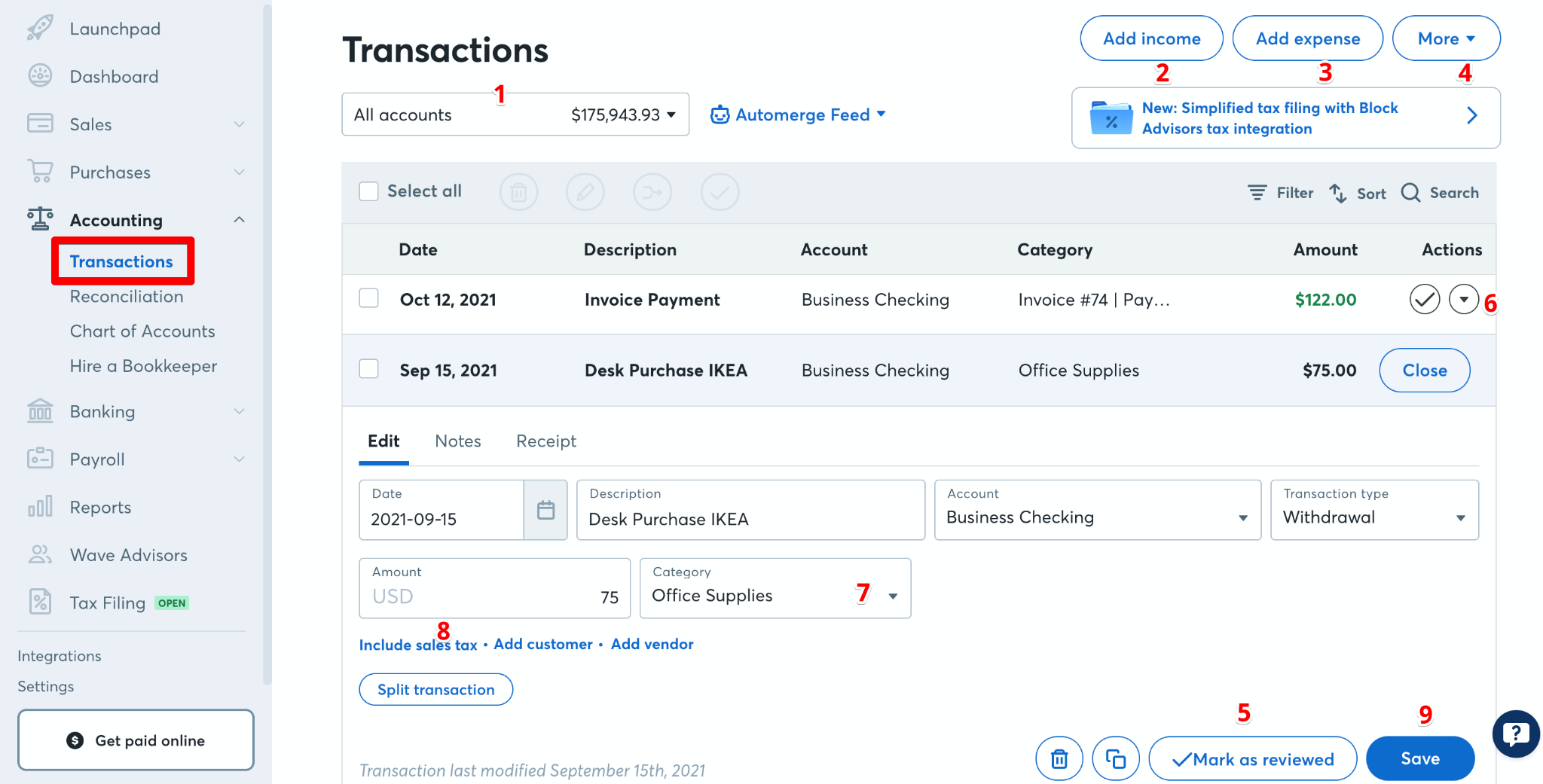Tick the Select all checkbox
This screenshot has height=784, width=1543.
click(x=368, y=191)
